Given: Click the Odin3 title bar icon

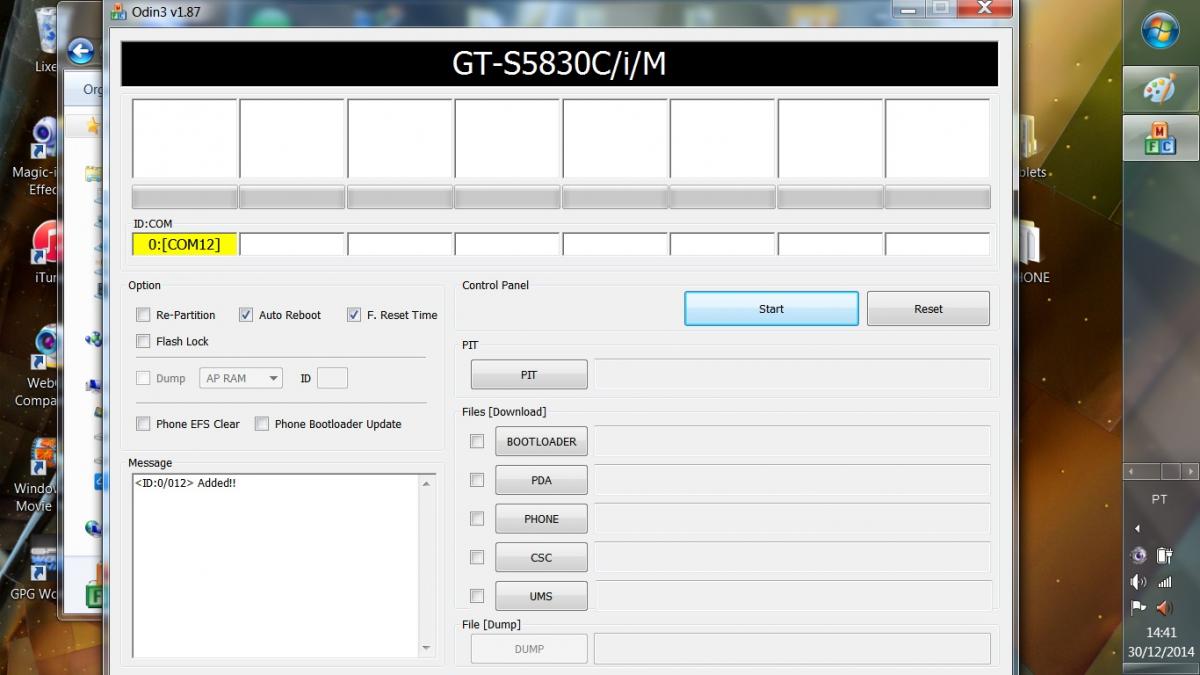Looking at the screenshot, I should (119, 11).
